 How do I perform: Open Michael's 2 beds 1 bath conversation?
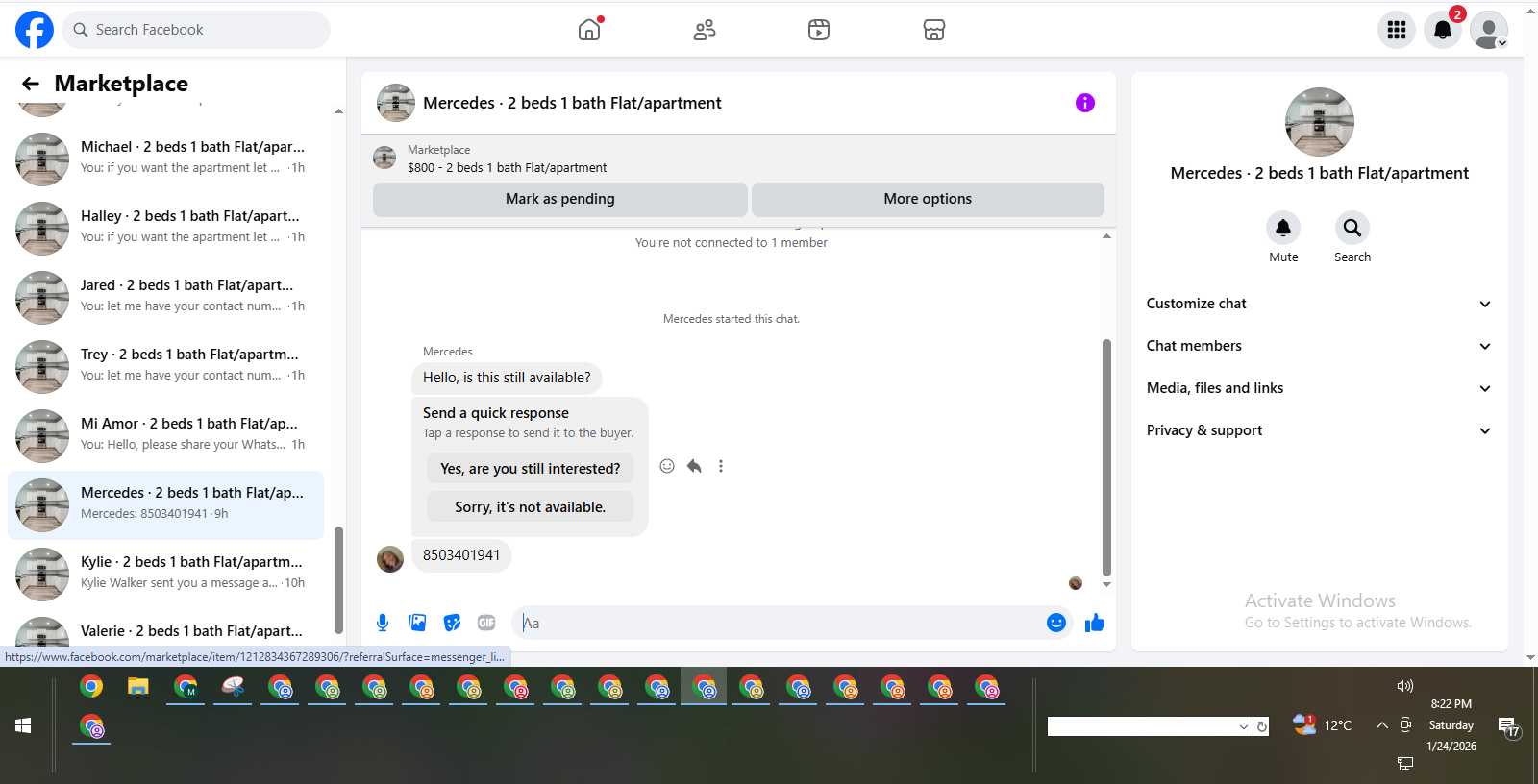click(165, 159)
